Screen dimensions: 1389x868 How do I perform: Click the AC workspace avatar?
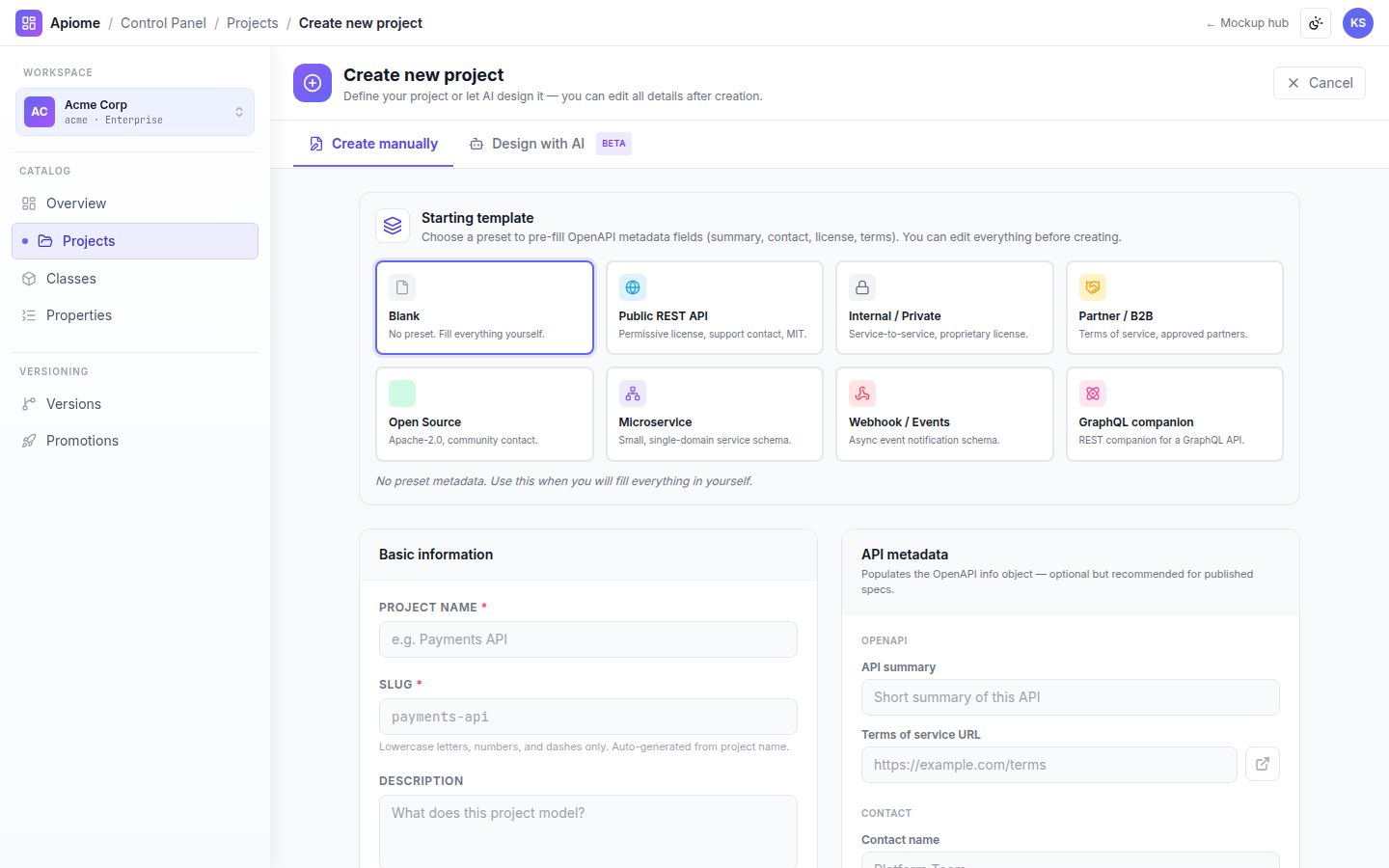point(40,112)
